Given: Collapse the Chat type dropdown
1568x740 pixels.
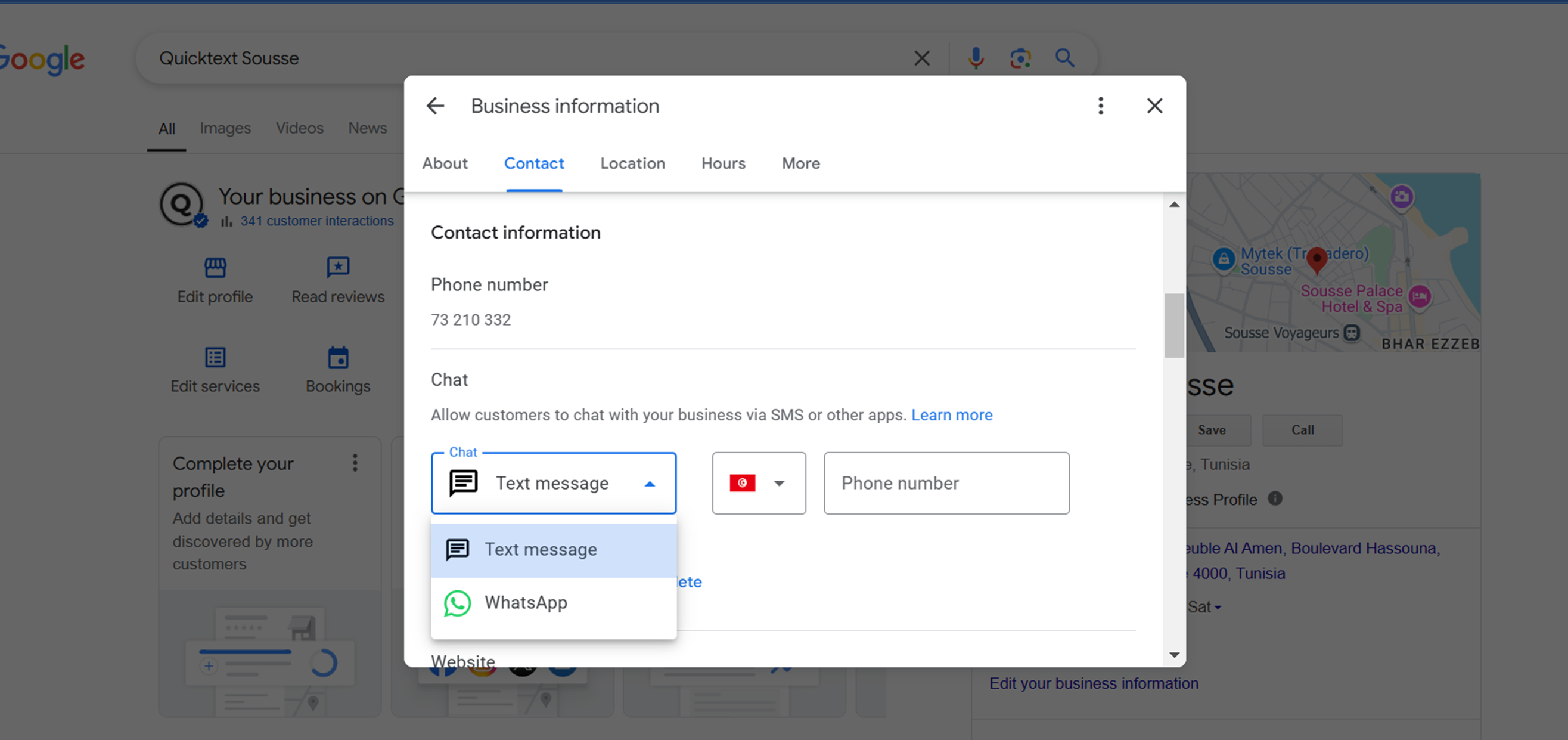Looking at the screenshot, I should click(553, 483).
